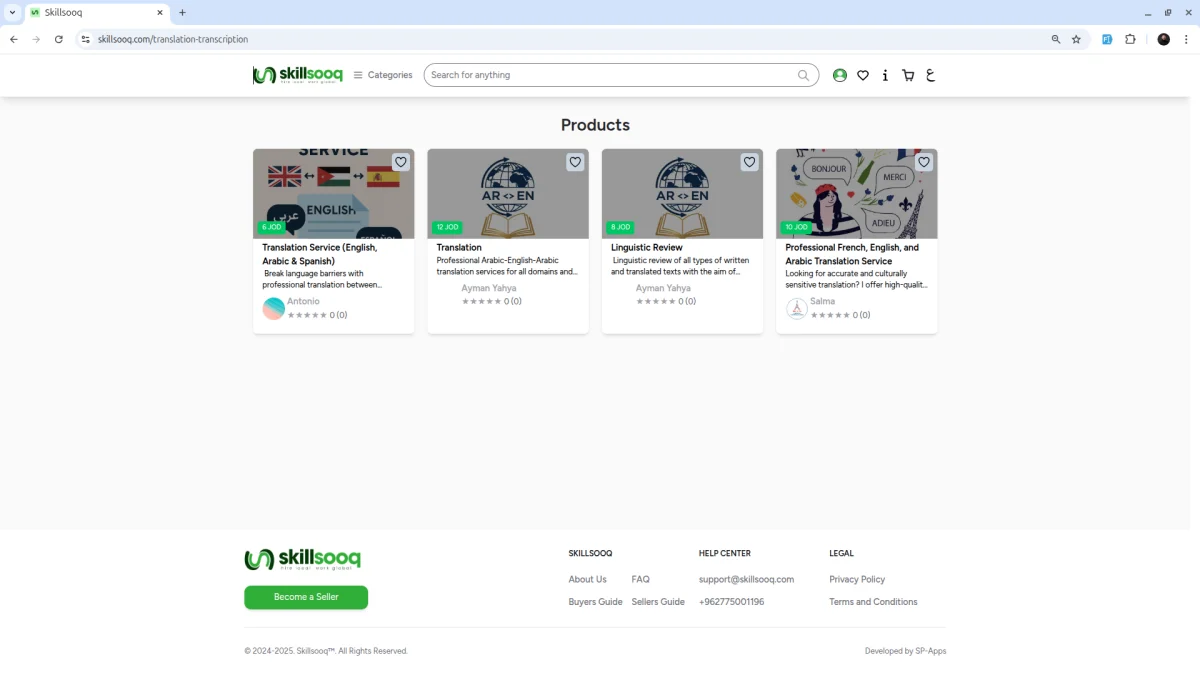Click the Become a Seller button
This screenshot has width=1200, height=675.
pyautogui.click(x=306, y=597)
